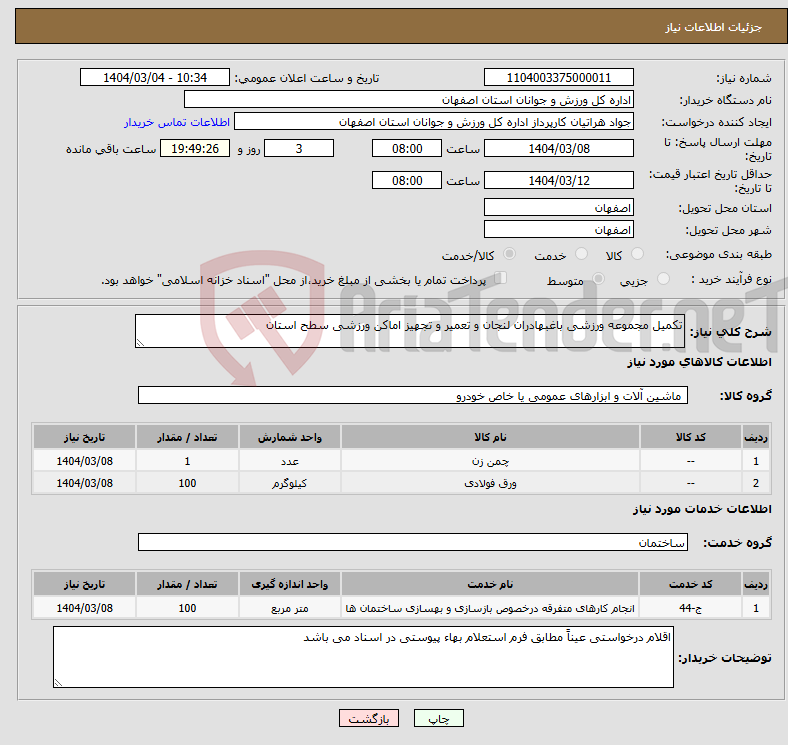This screenshot has width=788, height=745.
Task: Click the announcement date field 1404/03/04 - 10:34
Action: (x=155, y=78)
